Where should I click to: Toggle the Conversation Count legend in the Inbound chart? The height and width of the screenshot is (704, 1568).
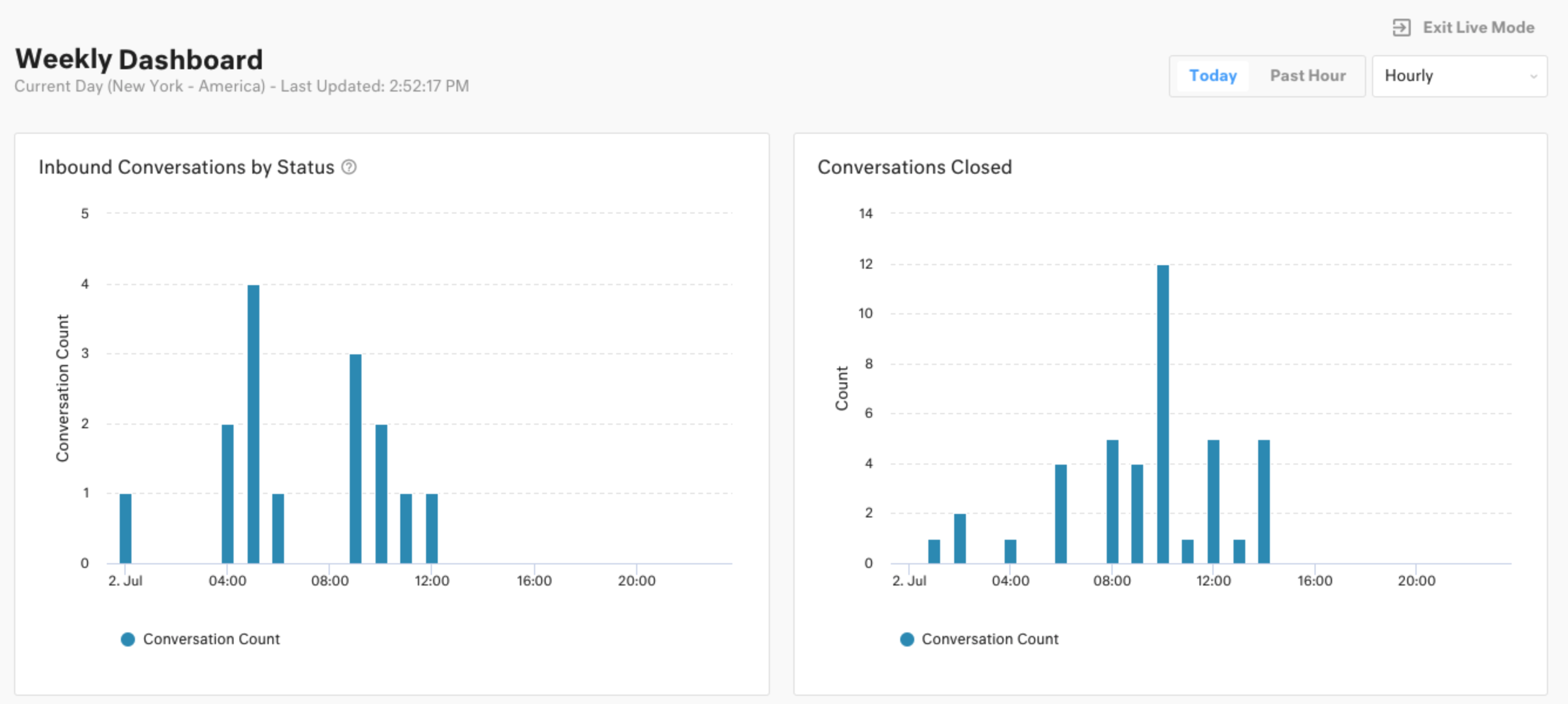tap(200, 639)
